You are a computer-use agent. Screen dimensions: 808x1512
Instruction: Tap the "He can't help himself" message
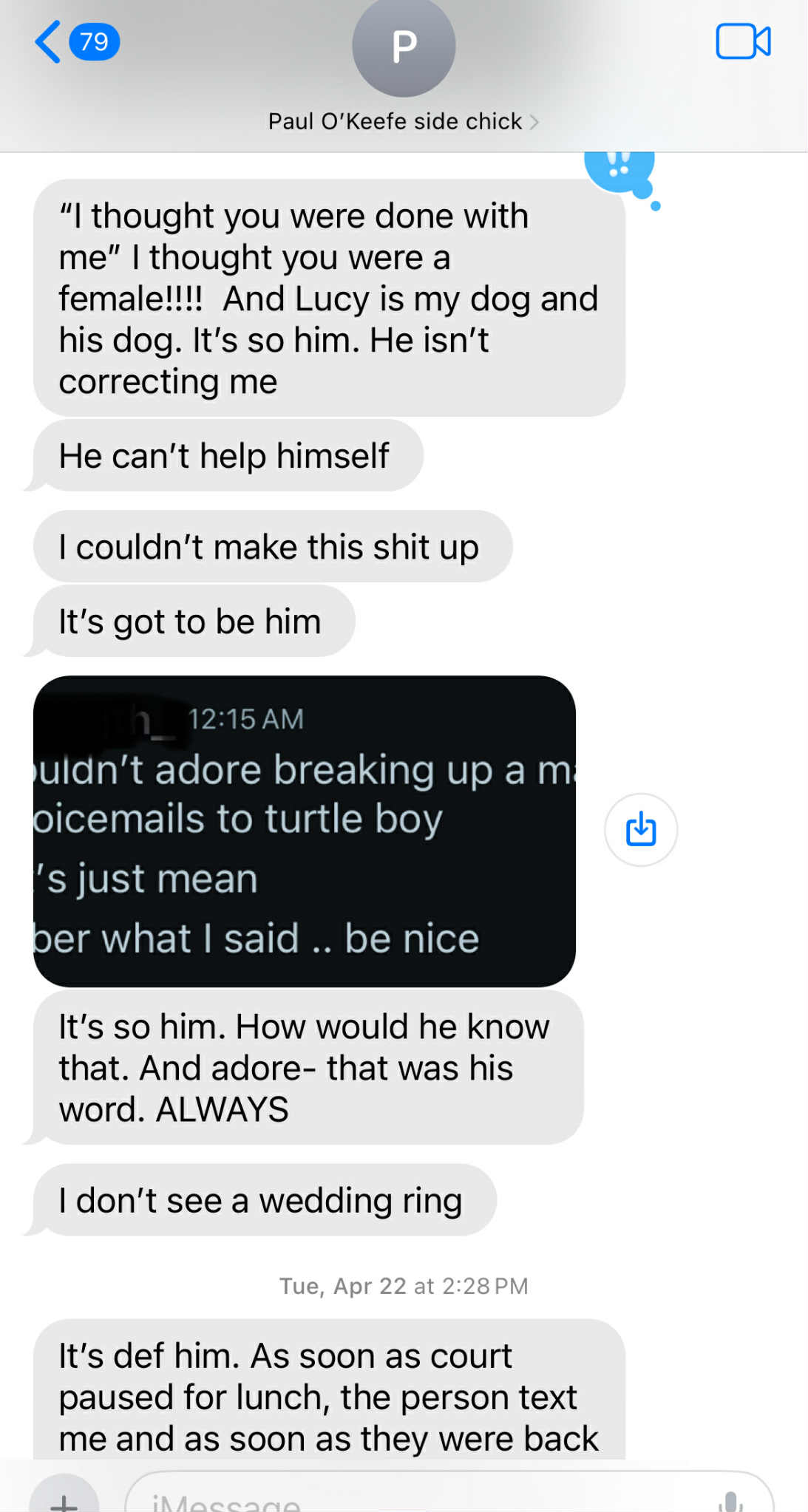[x=225, y=455]
